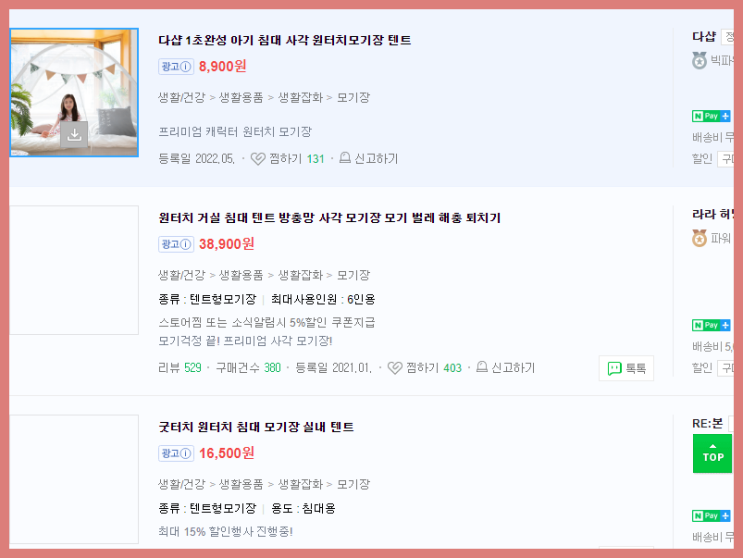Select 생활용품 category in second listing breadcrumb

click(241, 275)
